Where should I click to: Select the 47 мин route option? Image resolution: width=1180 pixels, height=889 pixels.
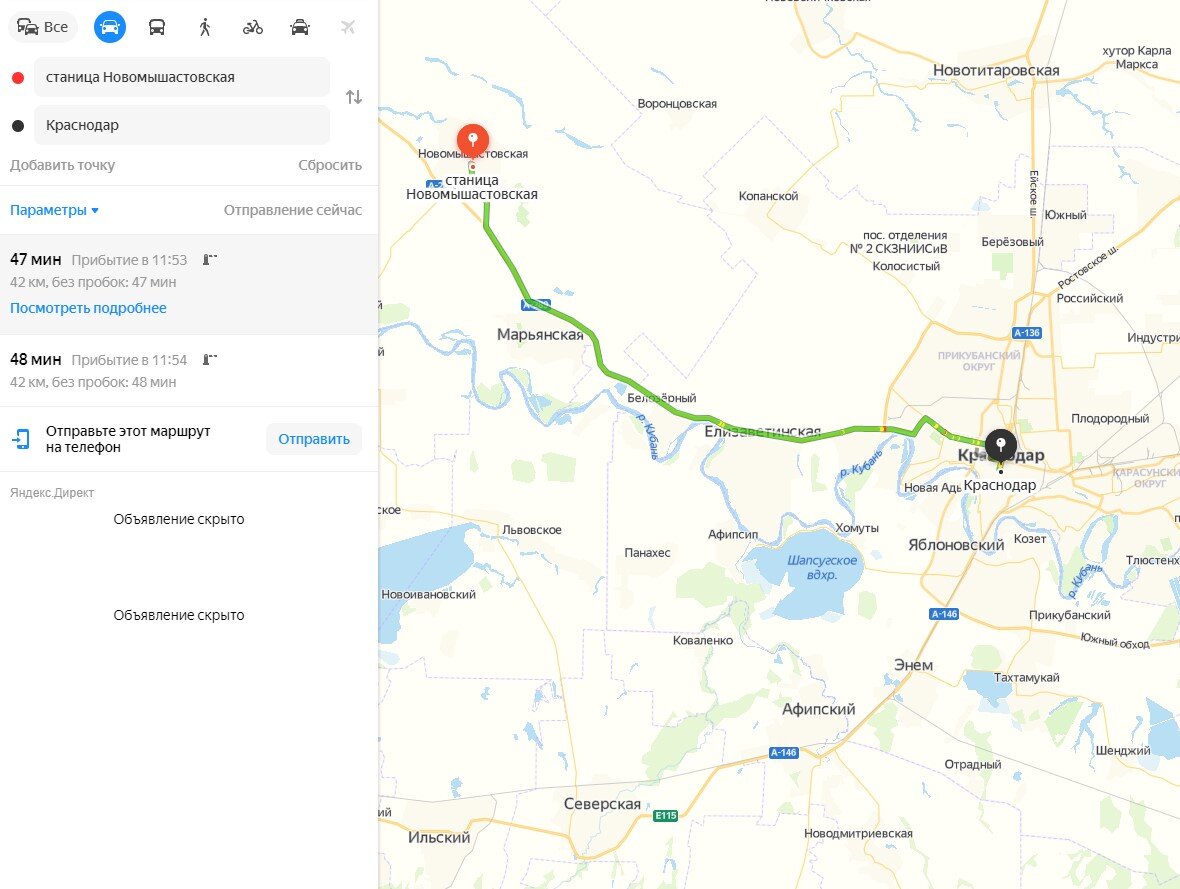189,284
